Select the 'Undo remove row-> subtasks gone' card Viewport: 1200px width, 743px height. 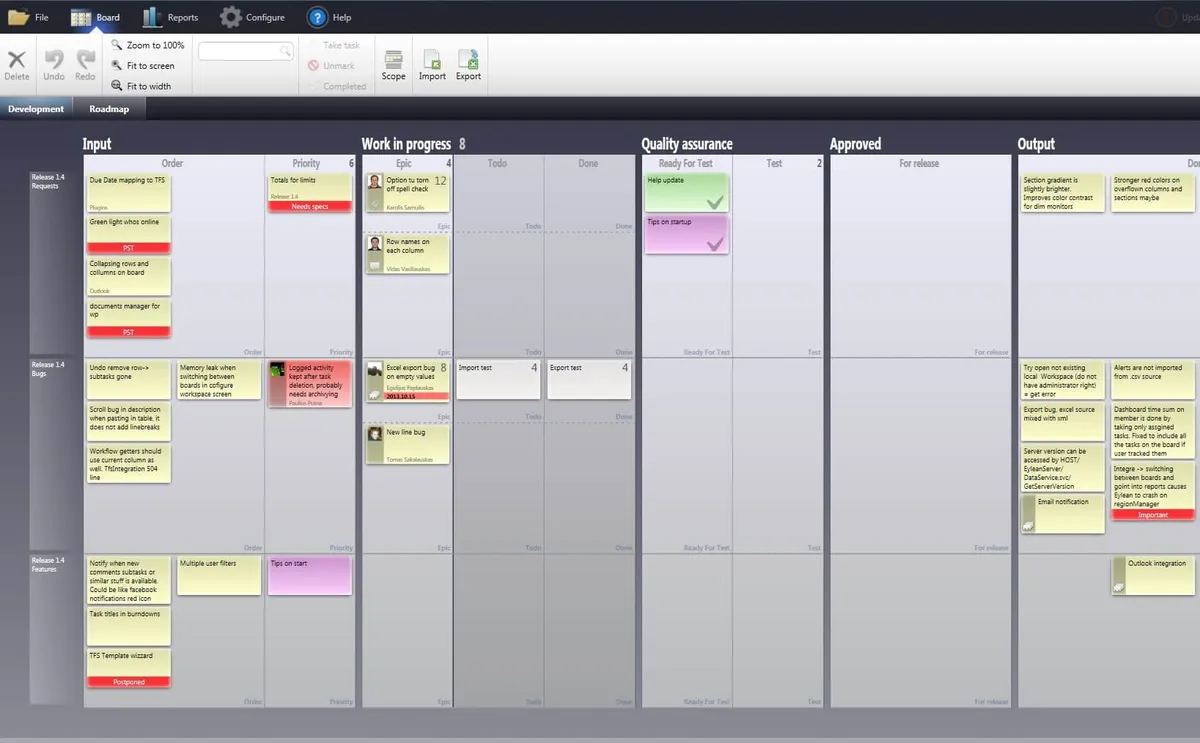click(129, 380)
